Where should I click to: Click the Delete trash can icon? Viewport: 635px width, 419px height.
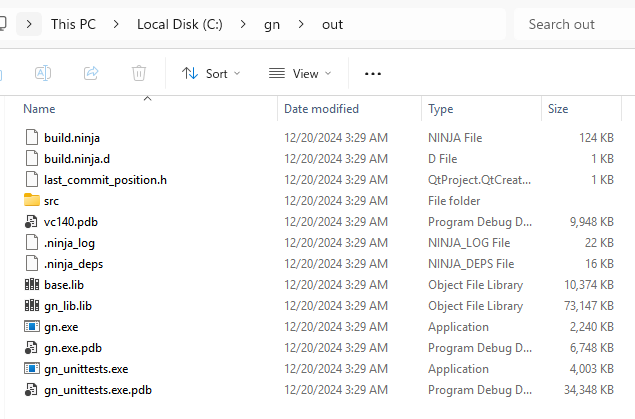tap(139, 73)
